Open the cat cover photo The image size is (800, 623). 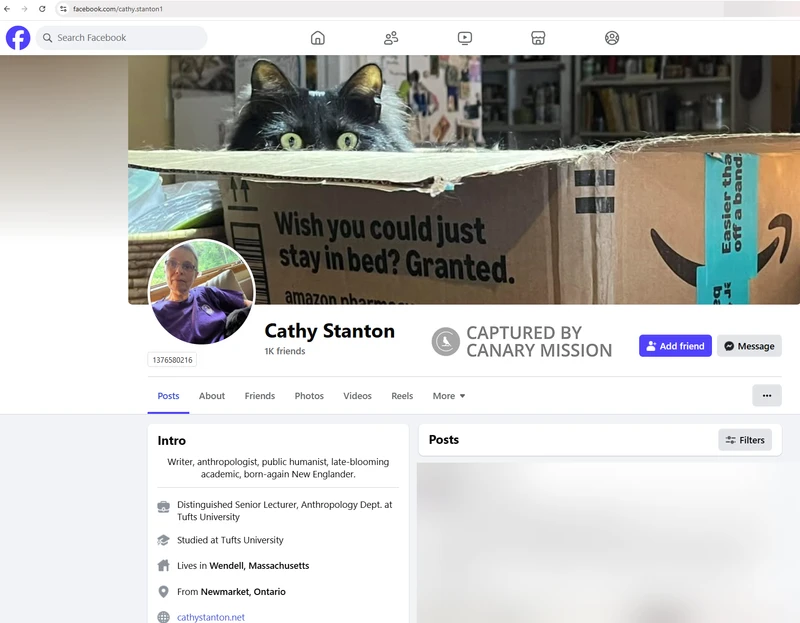(464, 180)
